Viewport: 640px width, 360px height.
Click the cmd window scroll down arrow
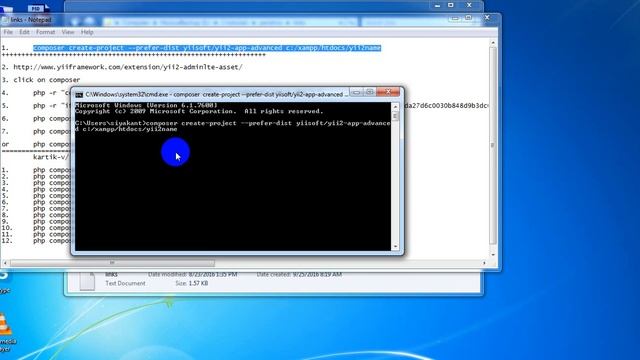(395, 247)
